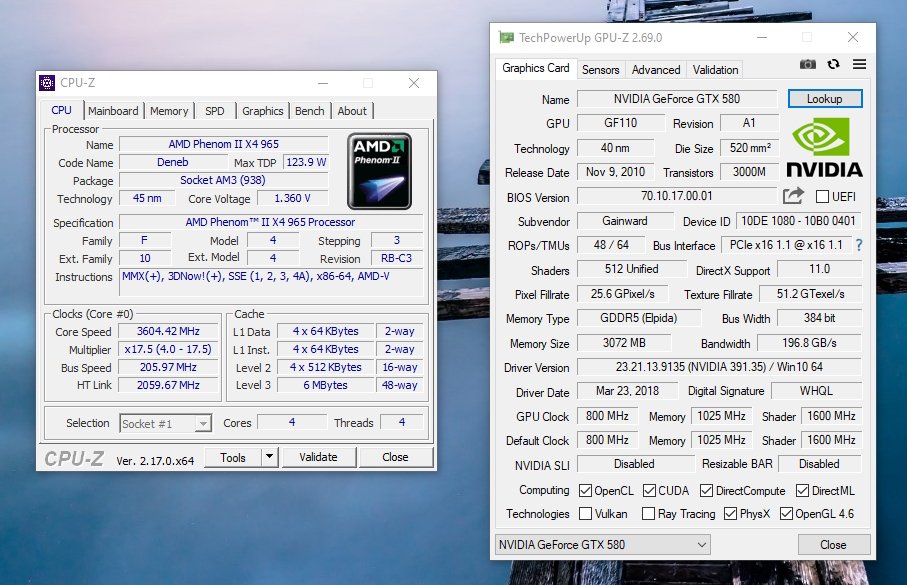This screenshot has width=907, height=585.
Task: Toggle the OpenCL checkbox
Action: (x=585, y=491)
